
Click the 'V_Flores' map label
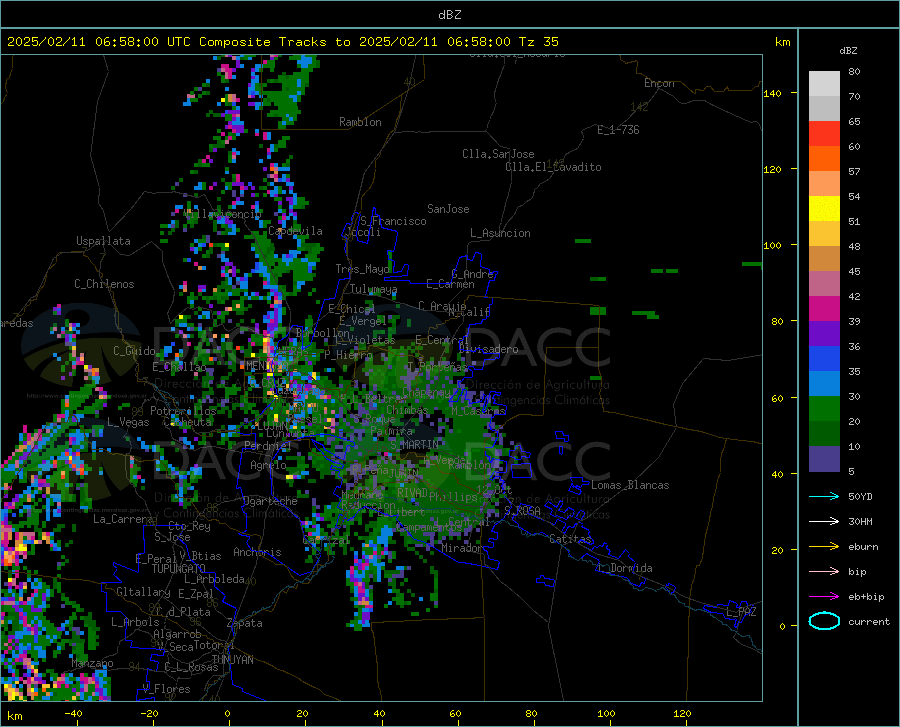pos(166,689)
